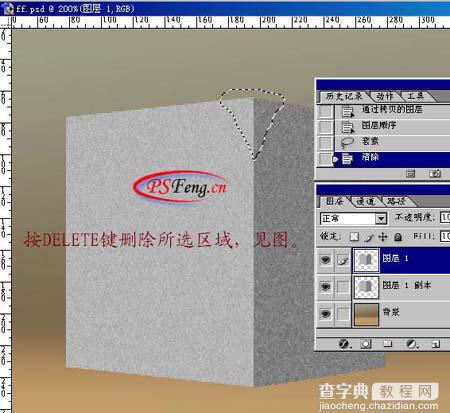Viewport: 450px width, 413px height.
Task: Select the layer named 图层 1 副本
Action: tap(407, 285)
